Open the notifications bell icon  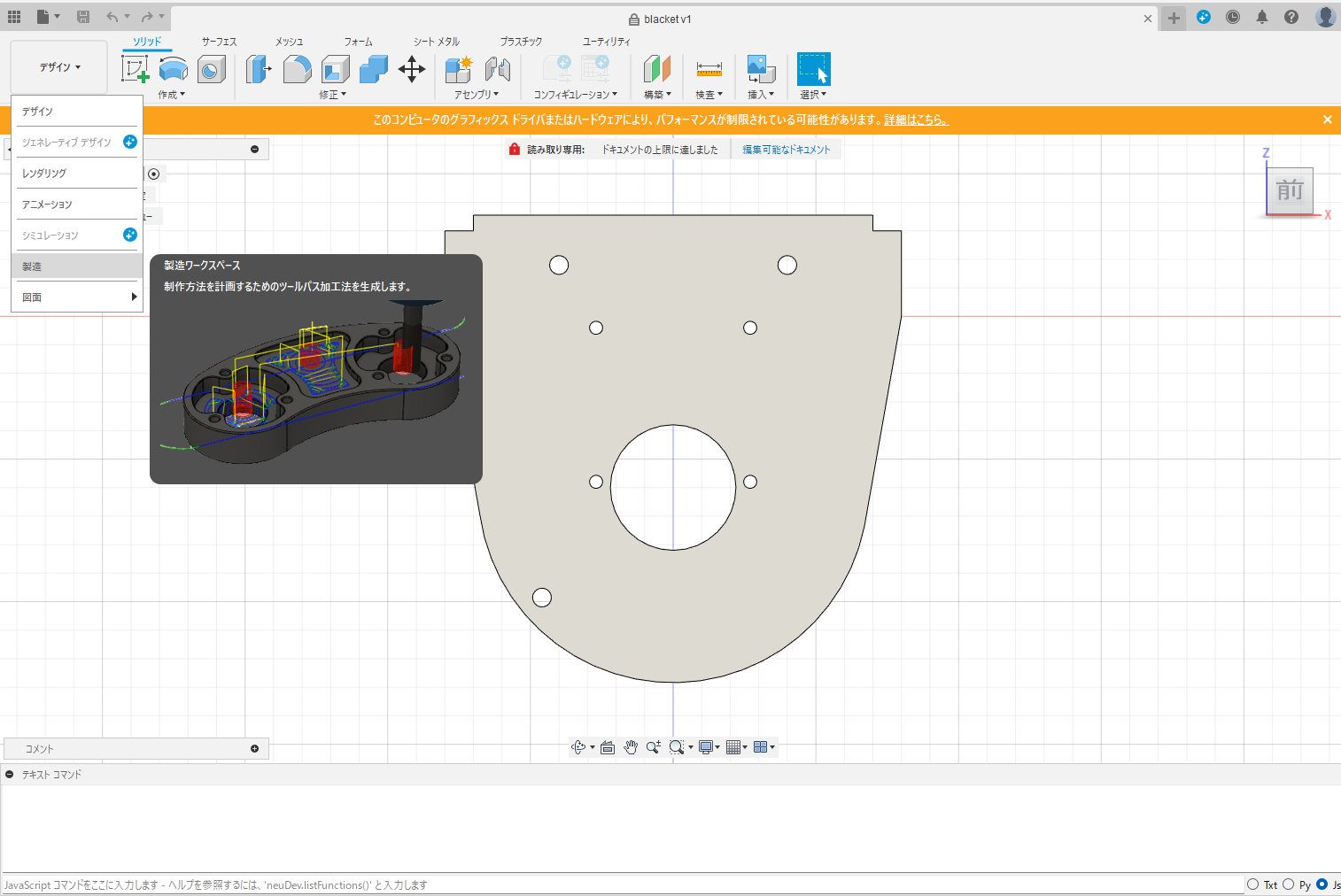coord(1262,17)
